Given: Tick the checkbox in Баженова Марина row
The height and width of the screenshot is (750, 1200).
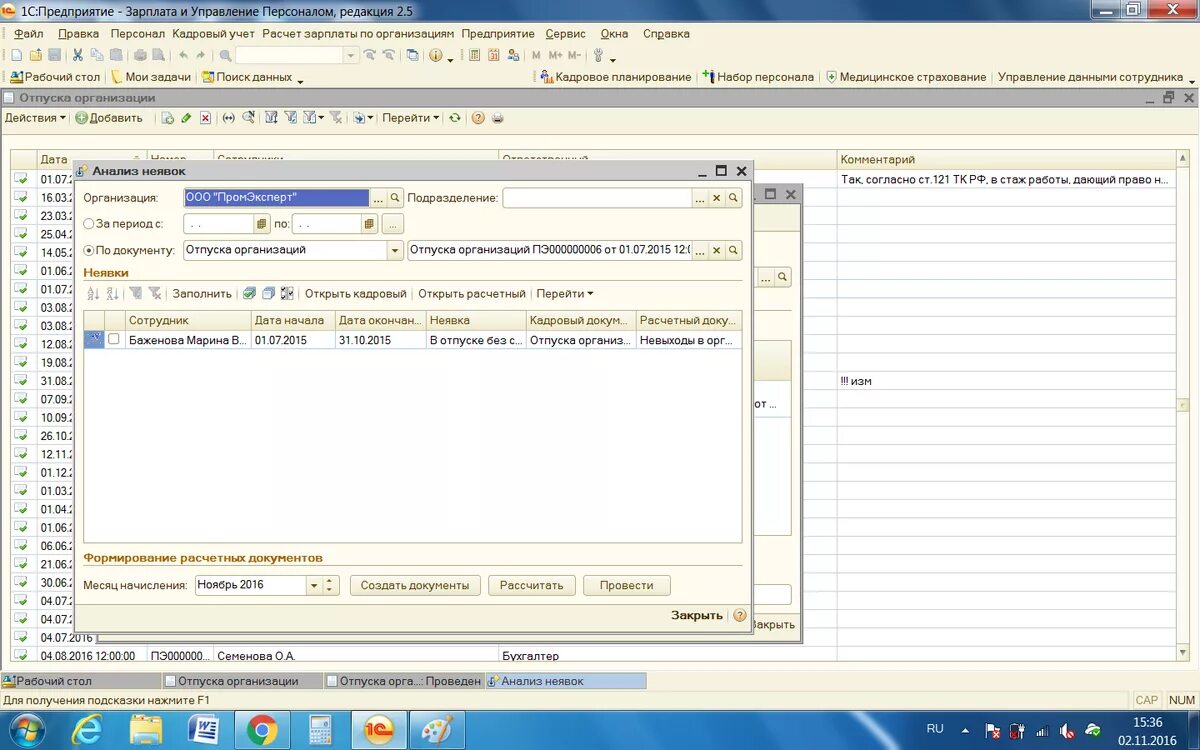Looking at the screenshot, I should [114, 340].
